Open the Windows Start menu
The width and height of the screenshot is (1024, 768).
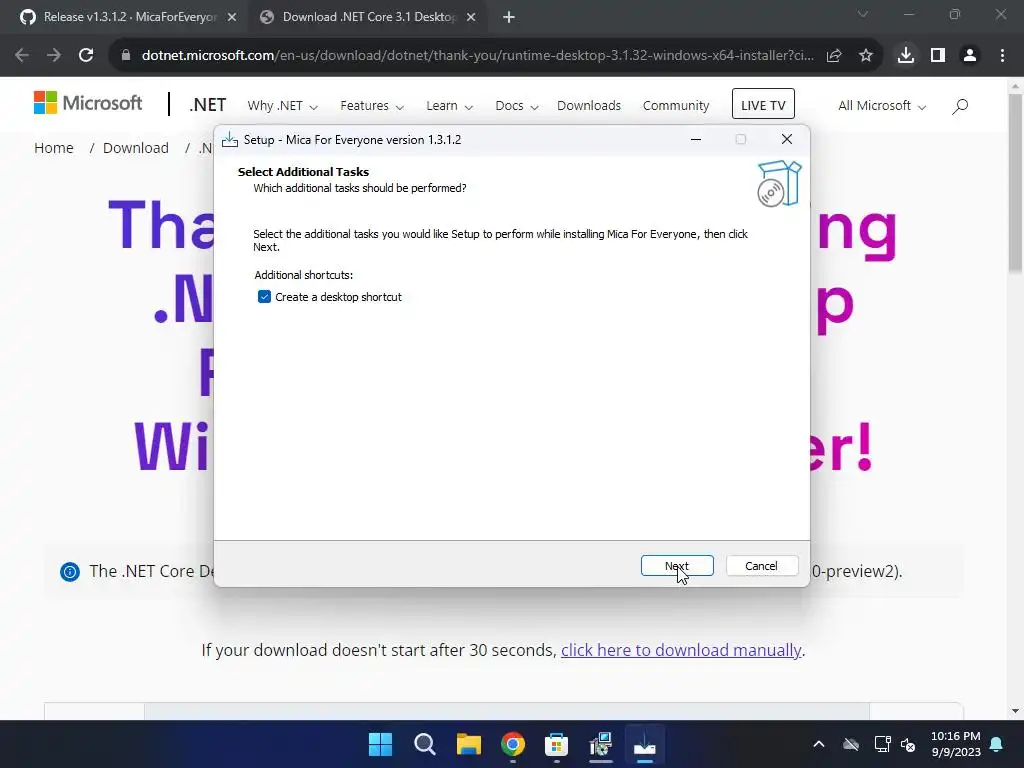click(x=380, y=744)
